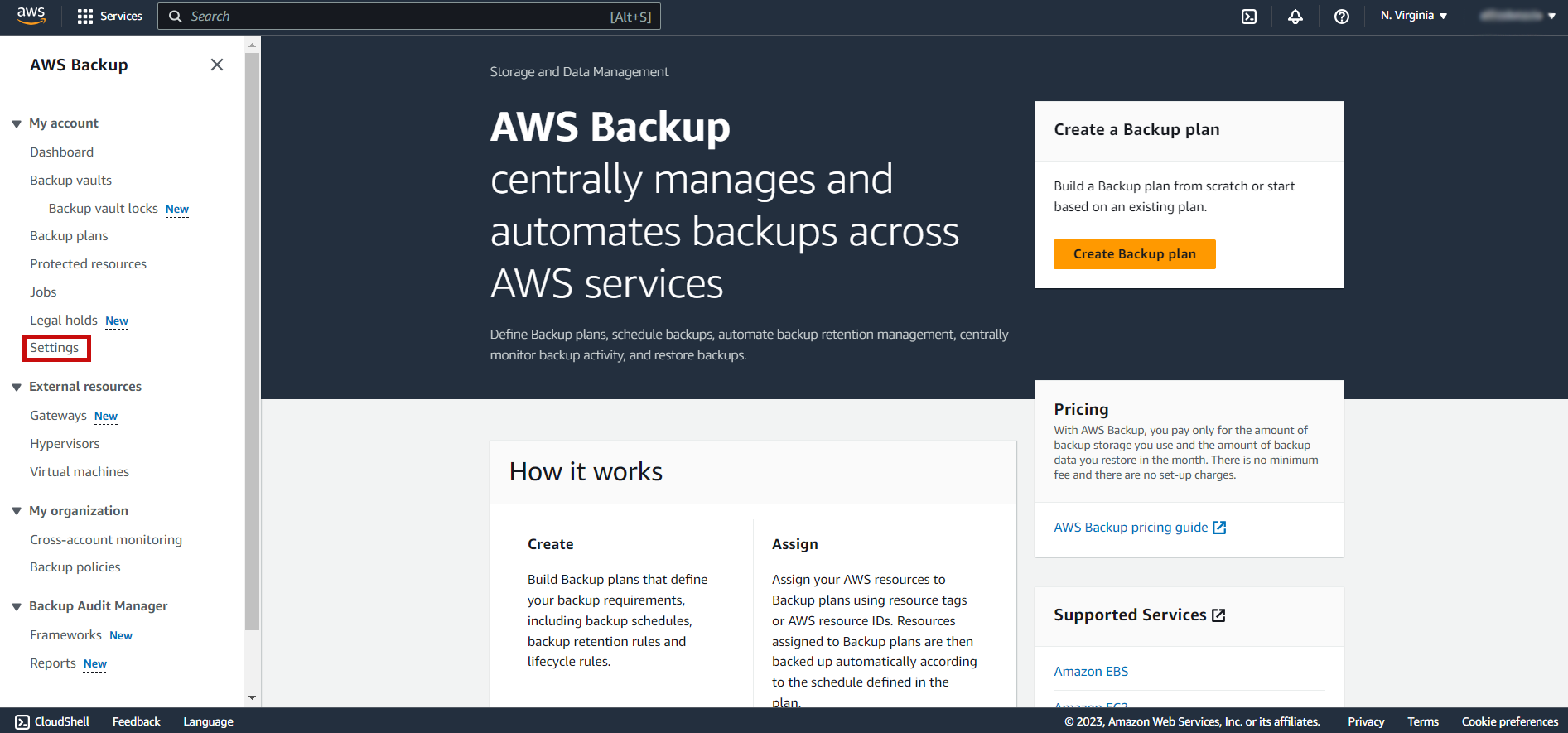
Task: Open the Privacy link
Action: (x=1366, y=722)
